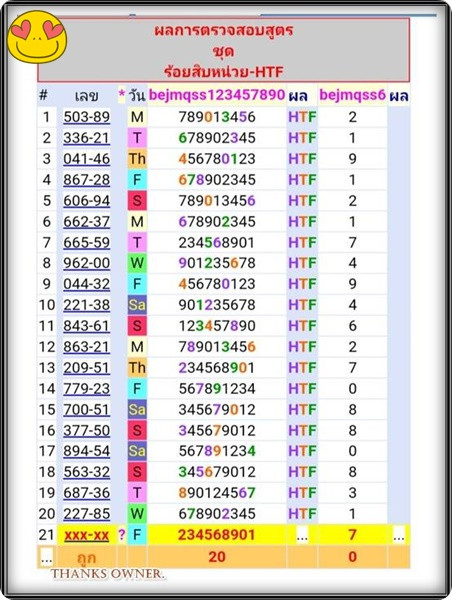This screenshot has height=600, width=452.
Task: Click the bejmqss6 column header
Action: 352,95
